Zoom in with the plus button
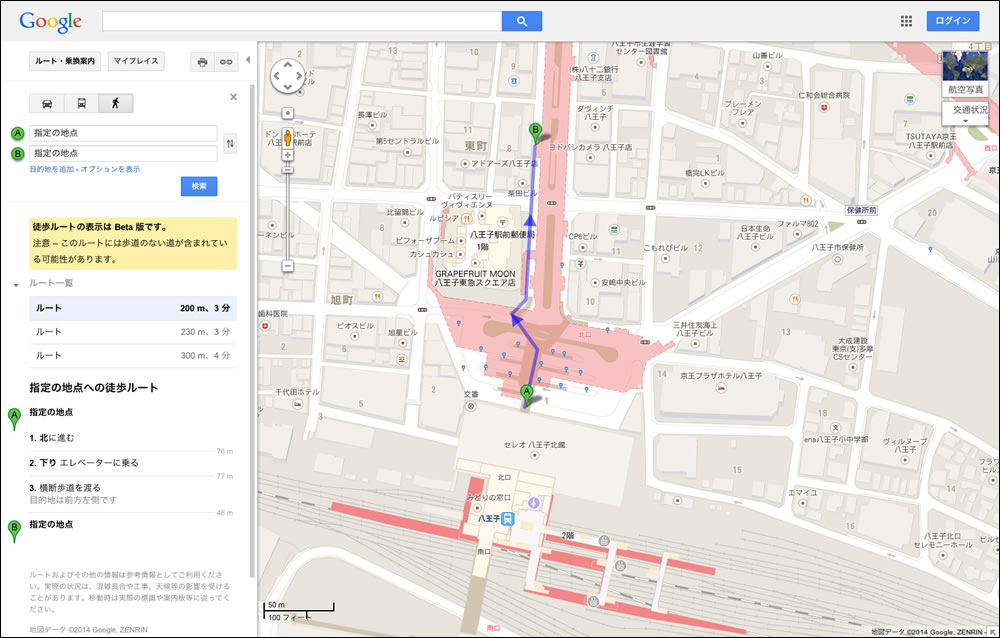1000x638 pixels. (288, 155)
